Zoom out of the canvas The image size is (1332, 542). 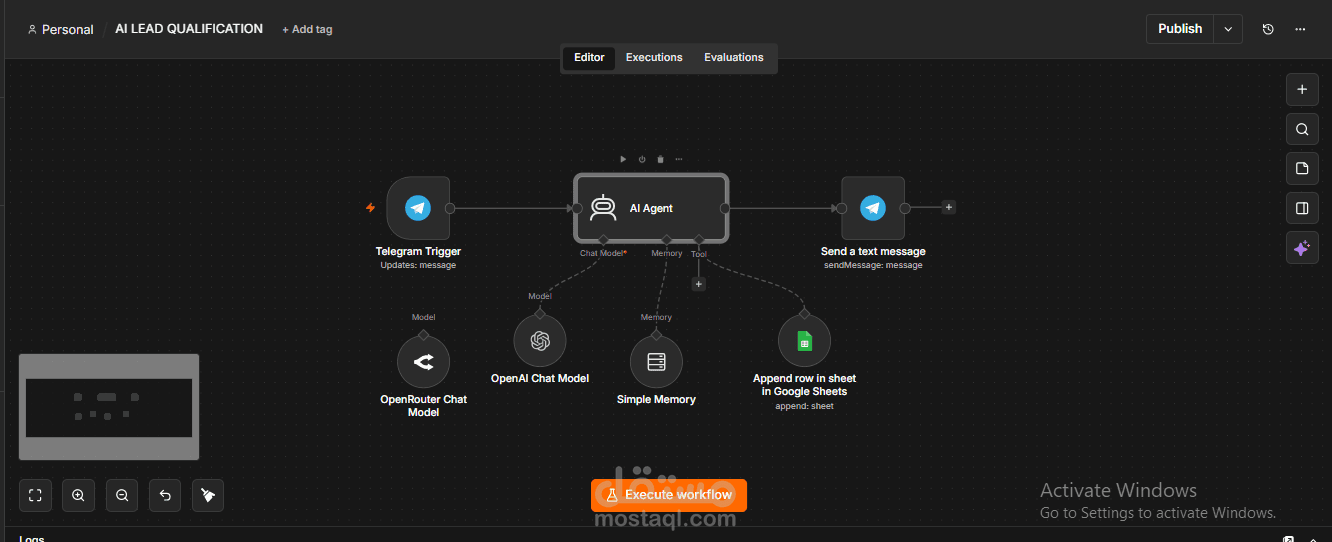tap(122, 495)
